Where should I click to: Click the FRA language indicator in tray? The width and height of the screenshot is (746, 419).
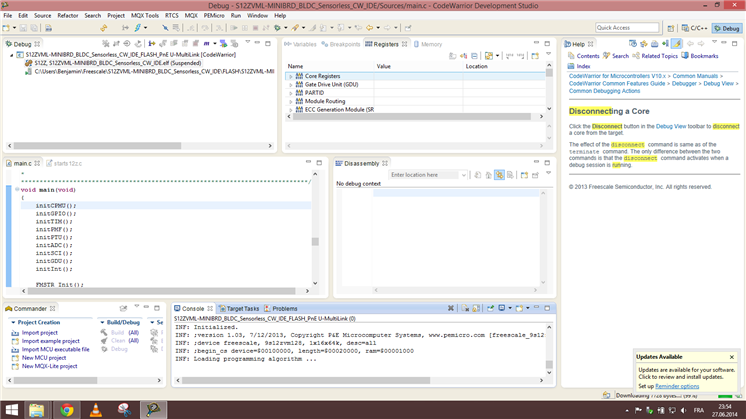coord(698,410)
